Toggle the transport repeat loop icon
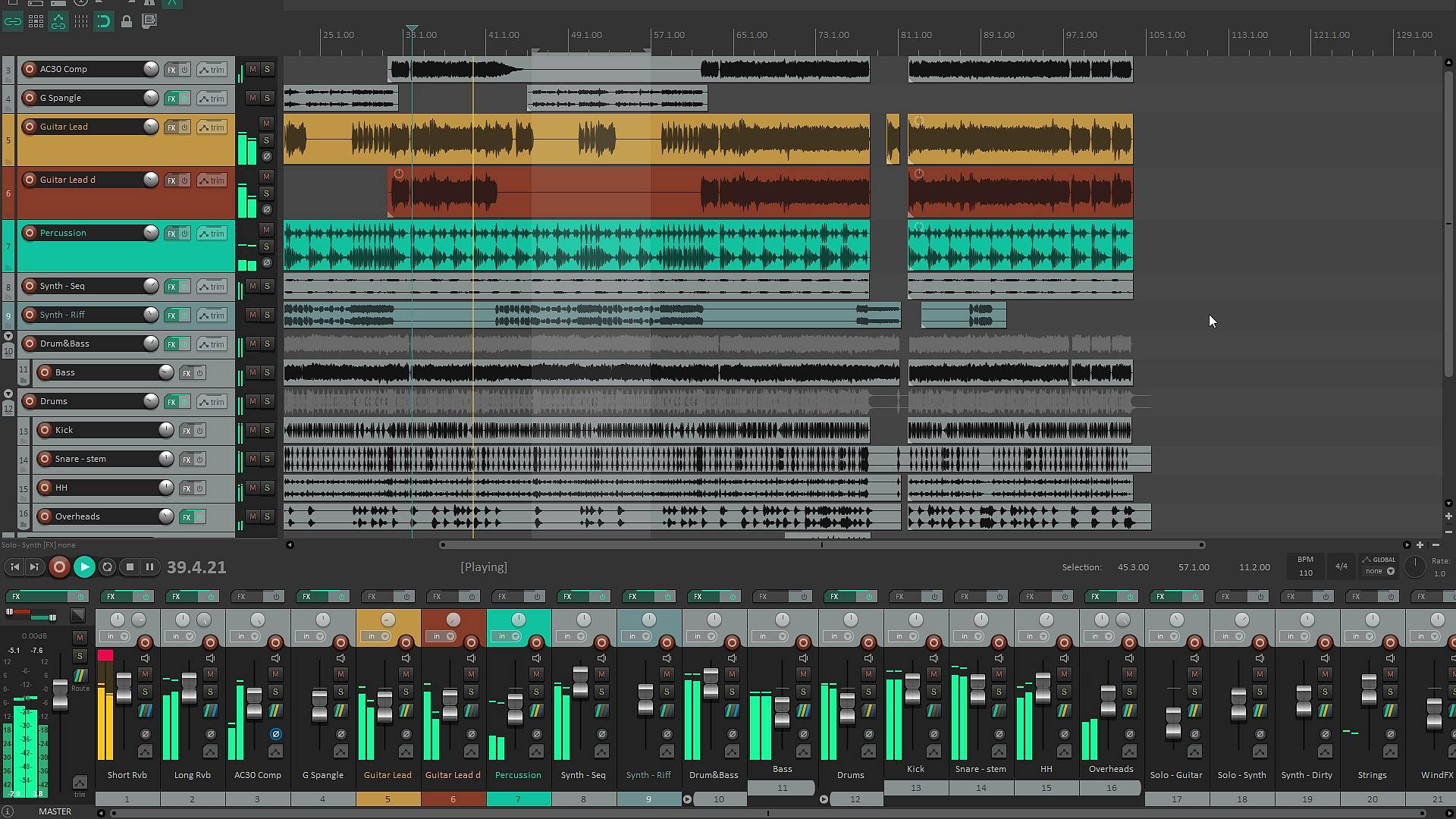Screen dimensions: 1456x819 coord(107,566)
